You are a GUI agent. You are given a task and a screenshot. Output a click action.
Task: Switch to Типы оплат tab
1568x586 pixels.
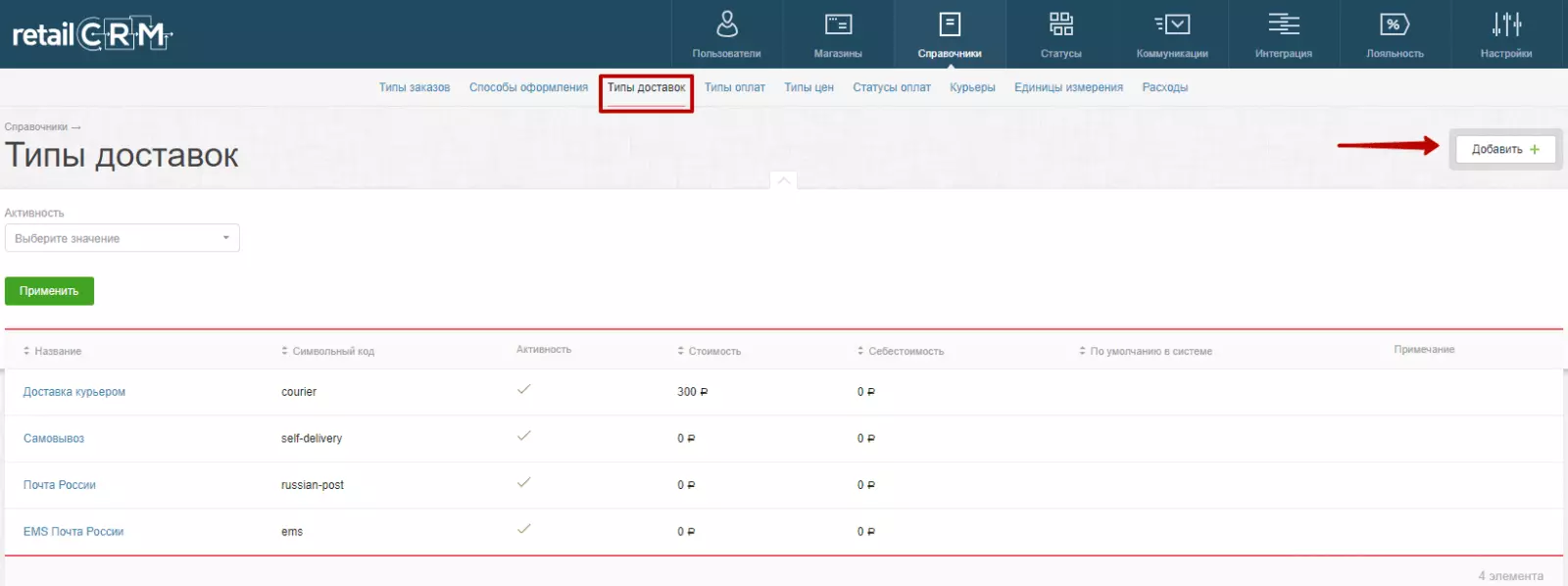(x=734, y=87)
